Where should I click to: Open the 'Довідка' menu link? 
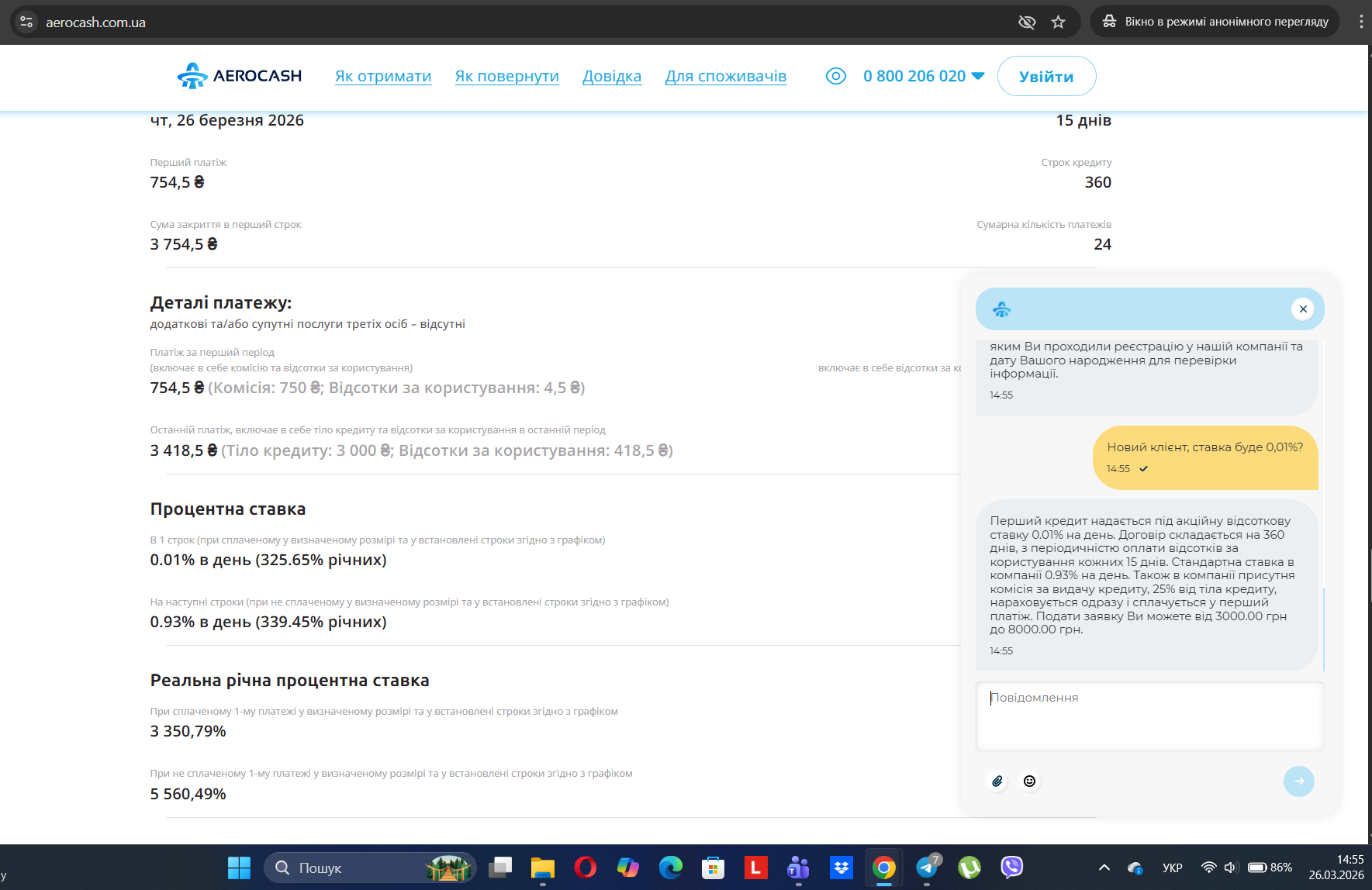[x=612, y=76]
